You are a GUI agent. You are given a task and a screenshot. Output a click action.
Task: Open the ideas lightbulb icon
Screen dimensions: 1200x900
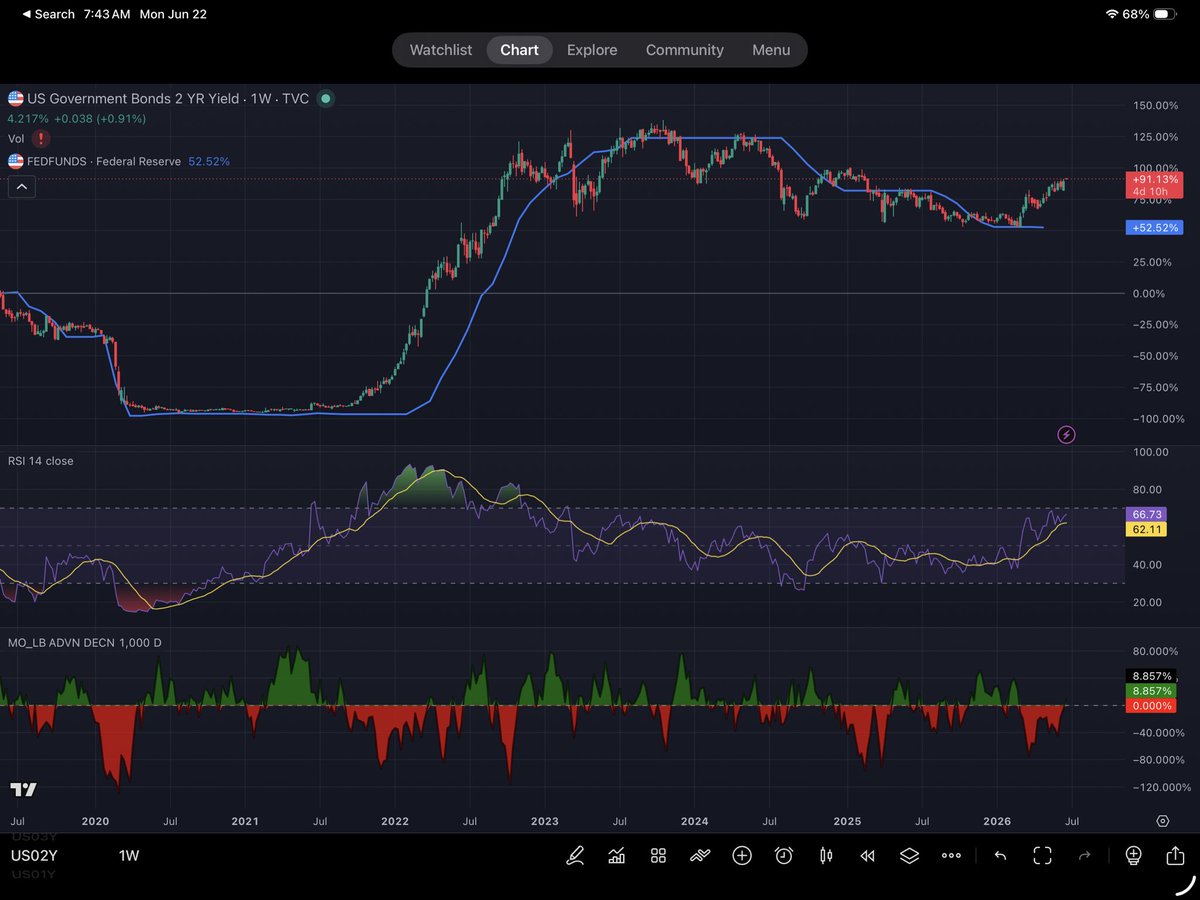tap(1133, 855)
